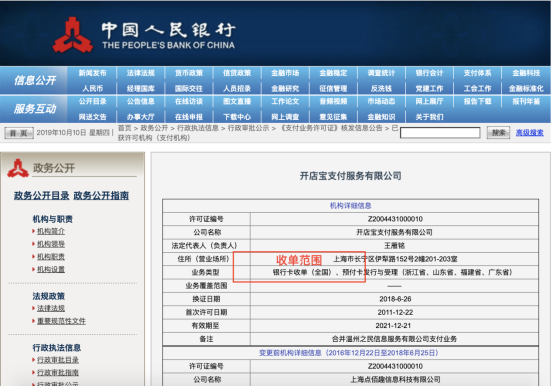Select 国际交往 in the navigation
Viewport: 553px width, 386px height.
click(189, 89)
